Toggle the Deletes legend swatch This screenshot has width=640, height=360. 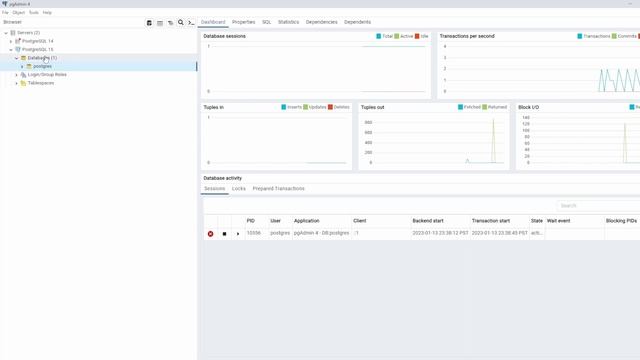point(330,107)
